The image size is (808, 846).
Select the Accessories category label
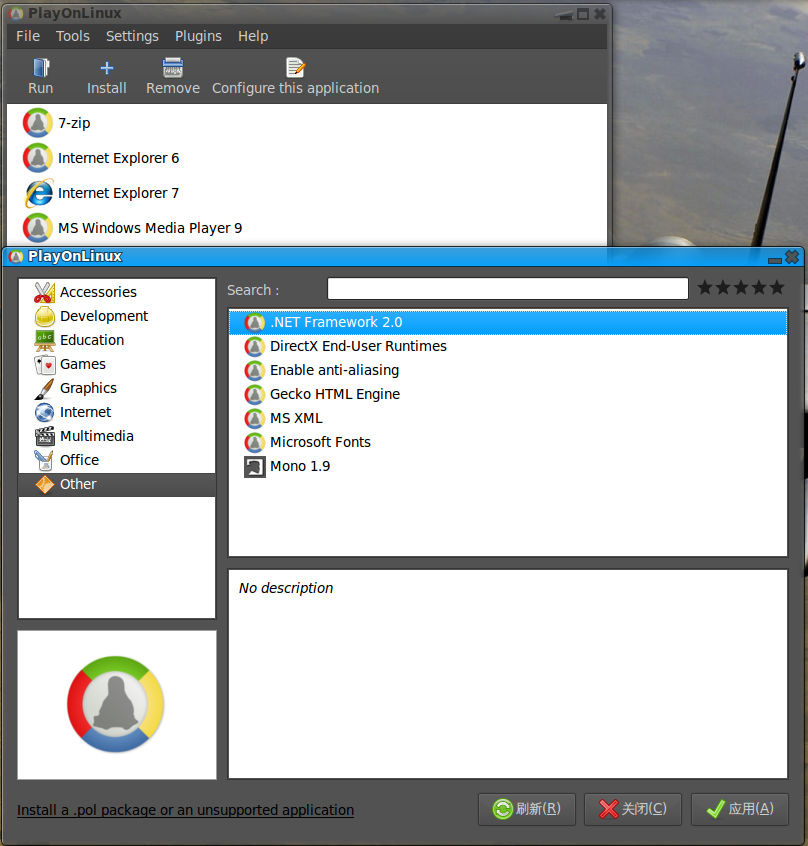98,292
